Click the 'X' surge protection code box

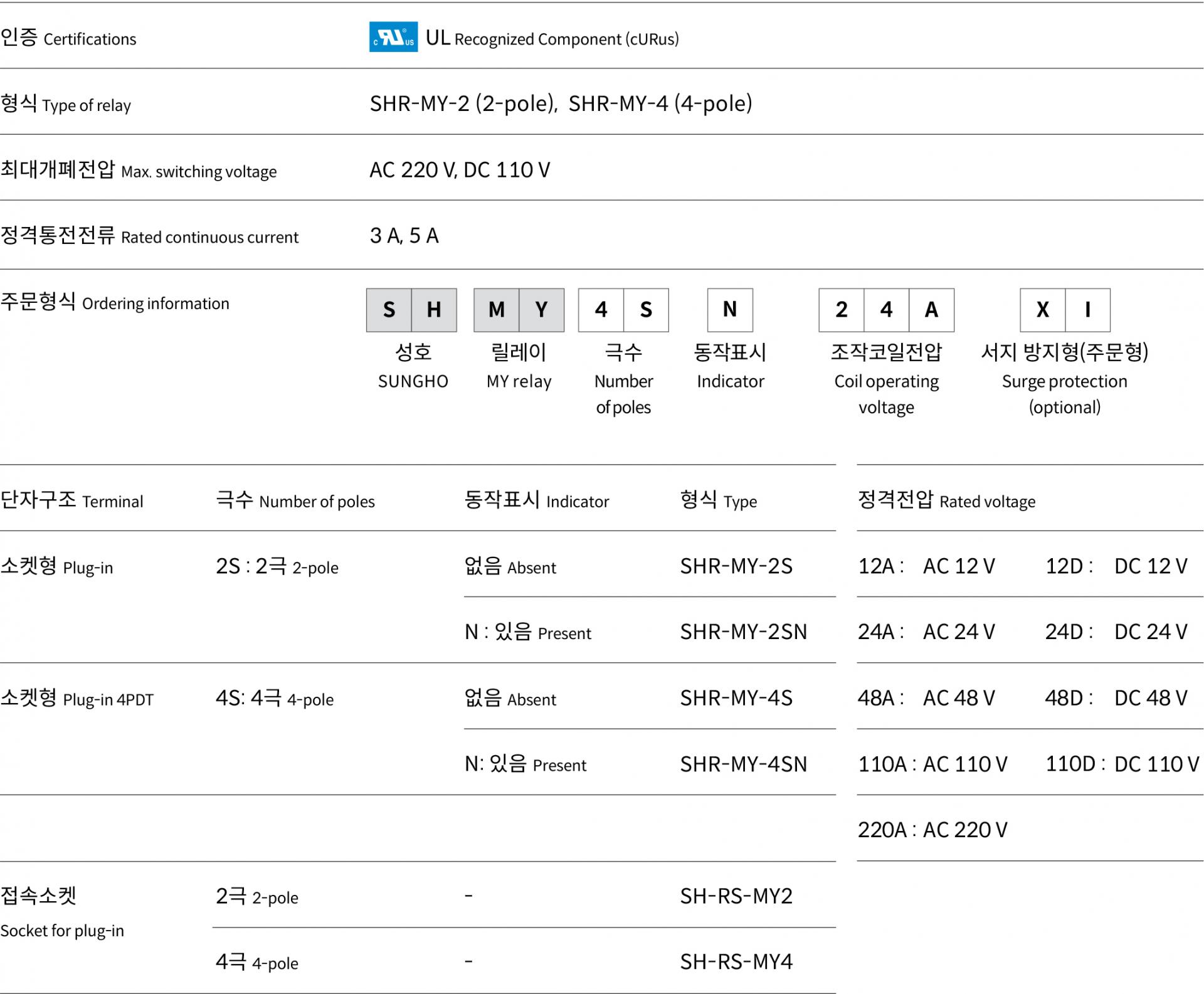point(1043,310)
